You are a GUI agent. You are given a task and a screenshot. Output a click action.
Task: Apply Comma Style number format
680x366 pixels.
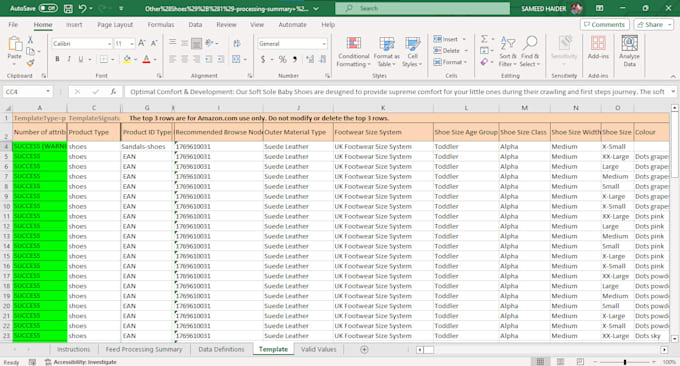coord(295,59)
